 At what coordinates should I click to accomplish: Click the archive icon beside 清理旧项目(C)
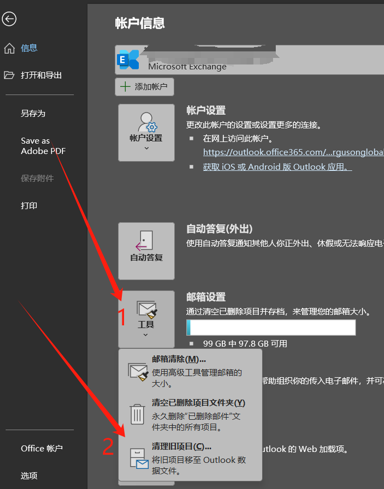(x=139, y=458)
